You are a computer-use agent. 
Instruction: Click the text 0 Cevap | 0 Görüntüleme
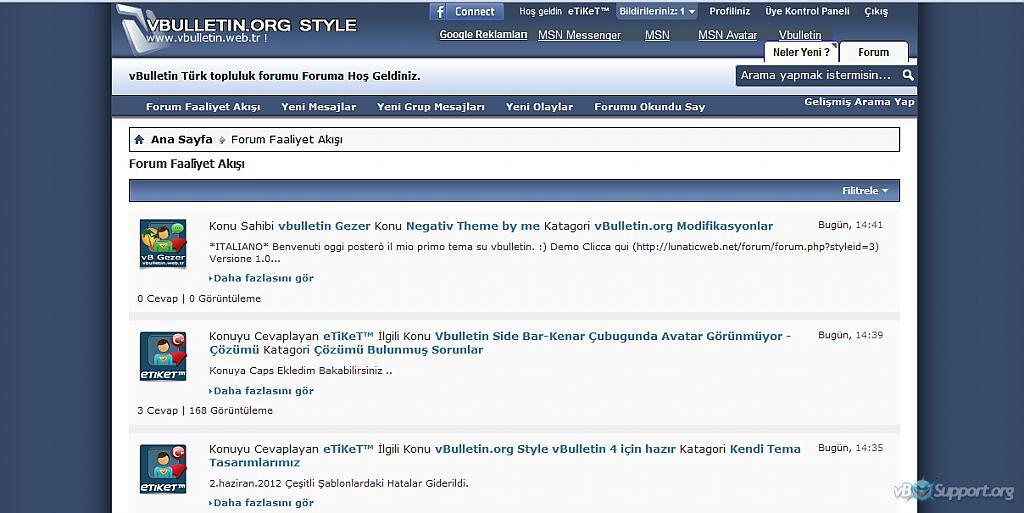(199, 298)
